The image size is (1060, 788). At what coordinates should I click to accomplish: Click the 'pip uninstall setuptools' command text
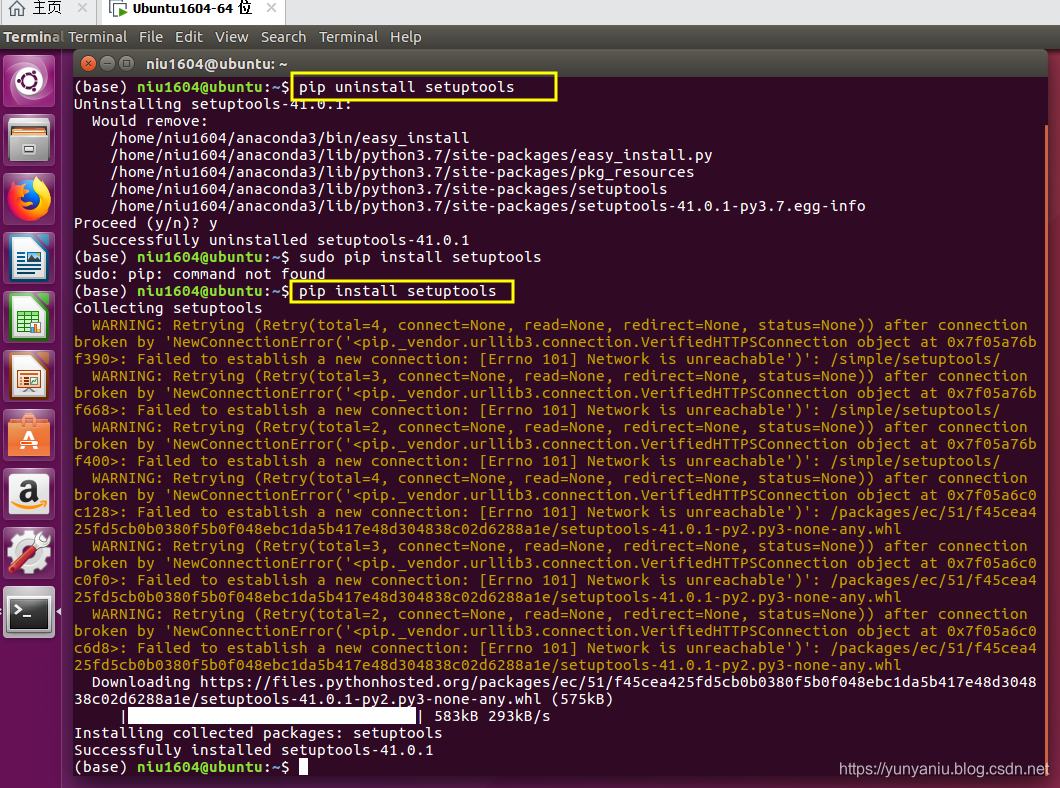[406, 87]
